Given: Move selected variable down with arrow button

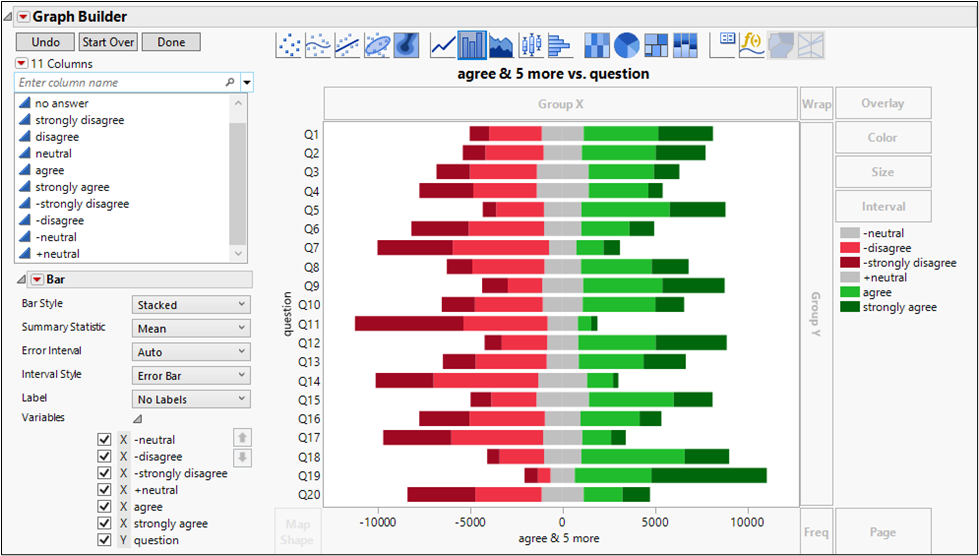Looking at the screenshot, I should coord(242,458).
